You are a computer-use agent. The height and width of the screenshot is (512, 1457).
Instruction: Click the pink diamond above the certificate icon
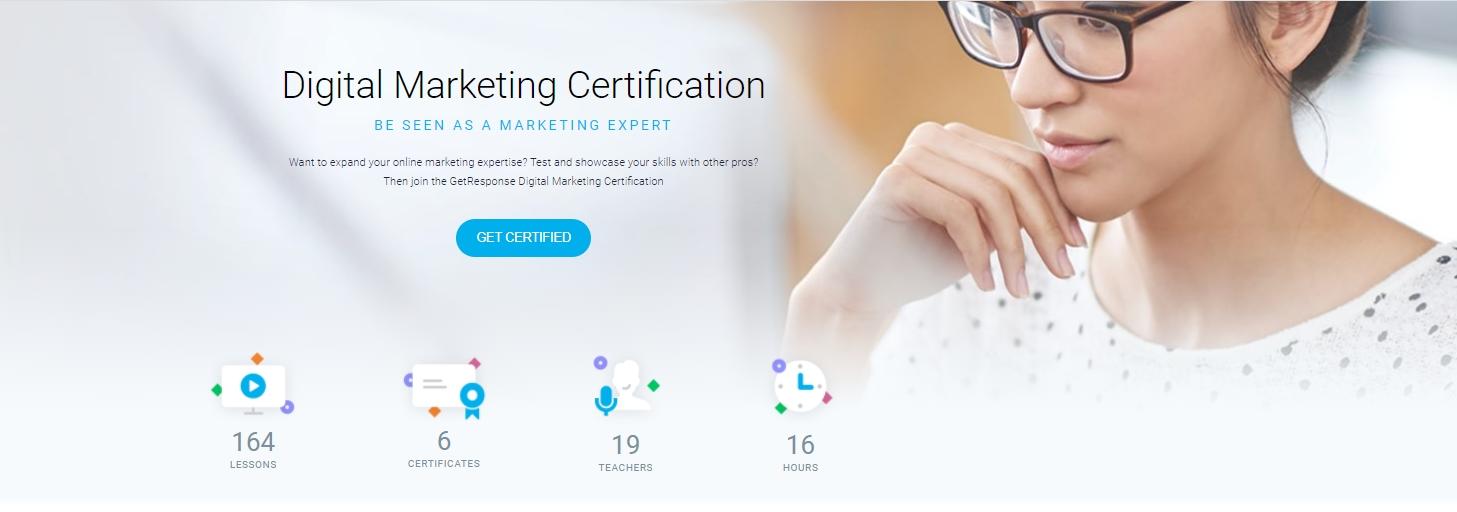474,364
